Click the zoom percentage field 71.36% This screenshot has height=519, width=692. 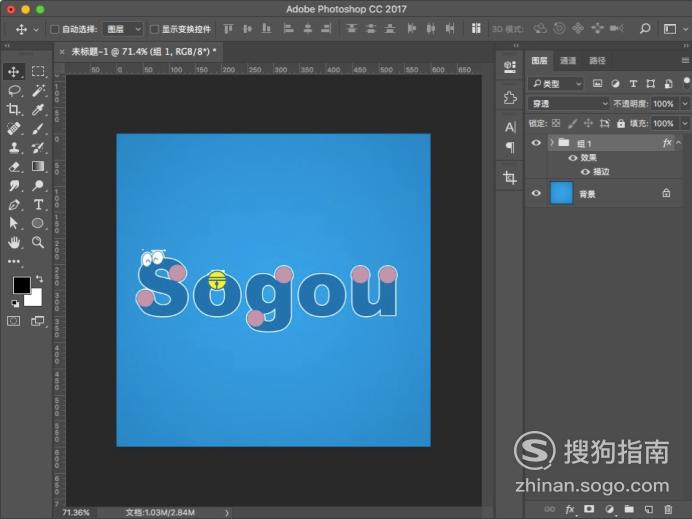click(76, 512)
